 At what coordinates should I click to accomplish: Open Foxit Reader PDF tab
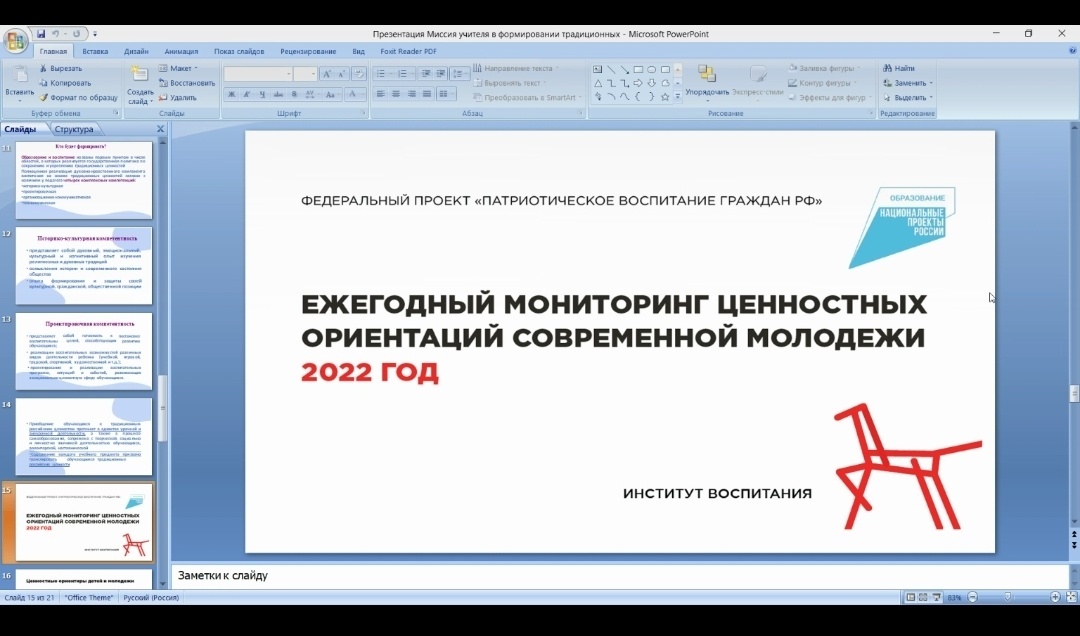[x=408, y=51]
